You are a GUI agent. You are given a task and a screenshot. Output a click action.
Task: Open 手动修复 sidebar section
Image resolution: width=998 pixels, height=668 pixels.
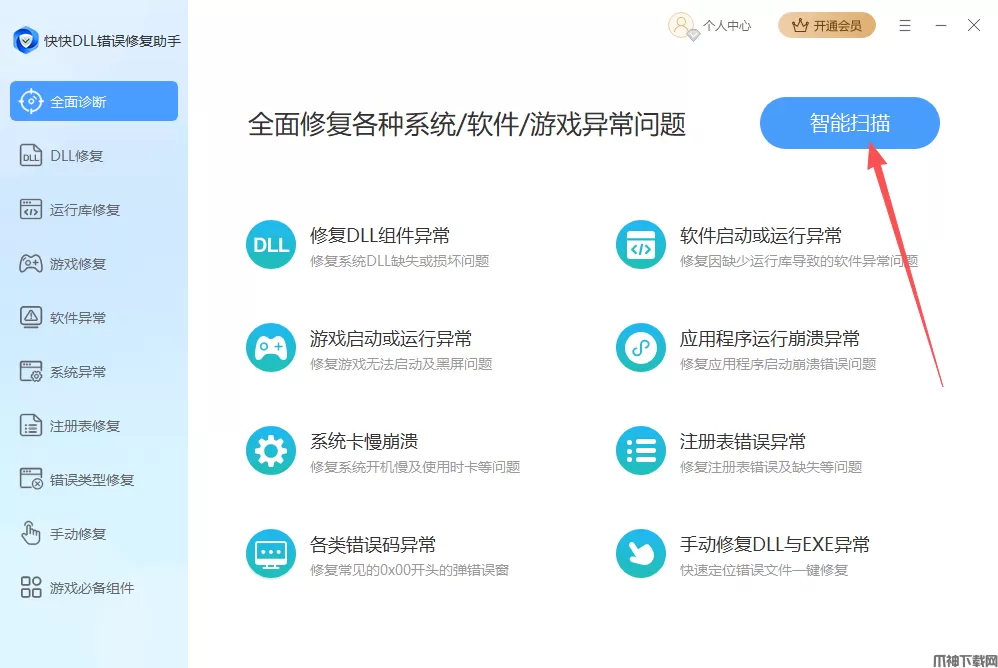tap(78, 534)
